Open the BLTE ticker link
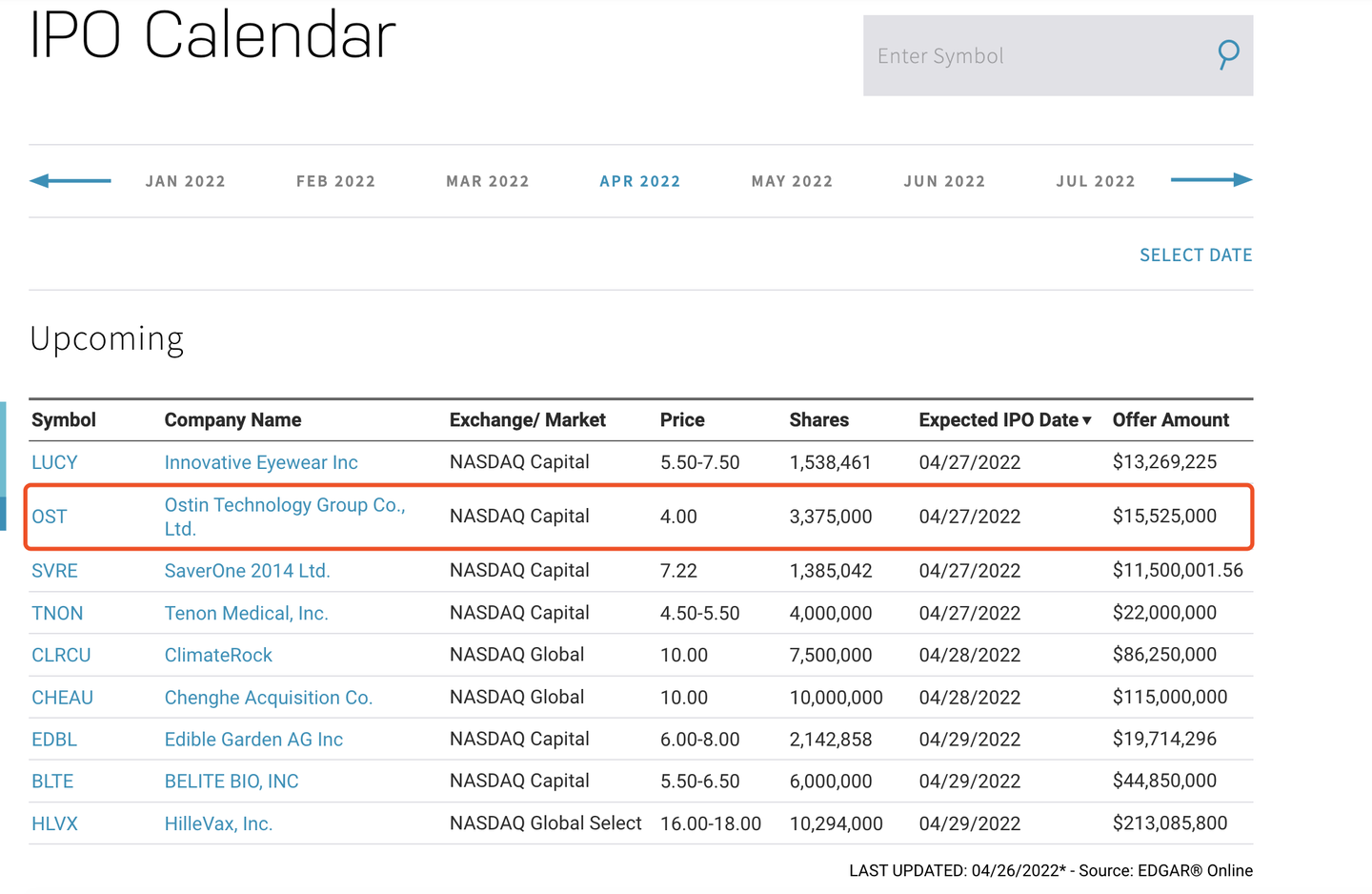 (52, 782)
